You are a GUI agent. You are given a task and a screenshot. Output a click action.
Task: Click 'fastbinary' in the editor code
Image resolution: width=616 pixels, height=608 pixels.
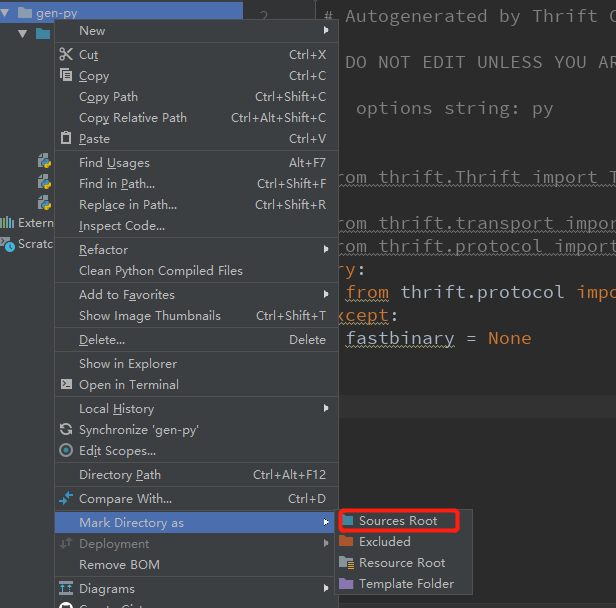tap(400, 338)
